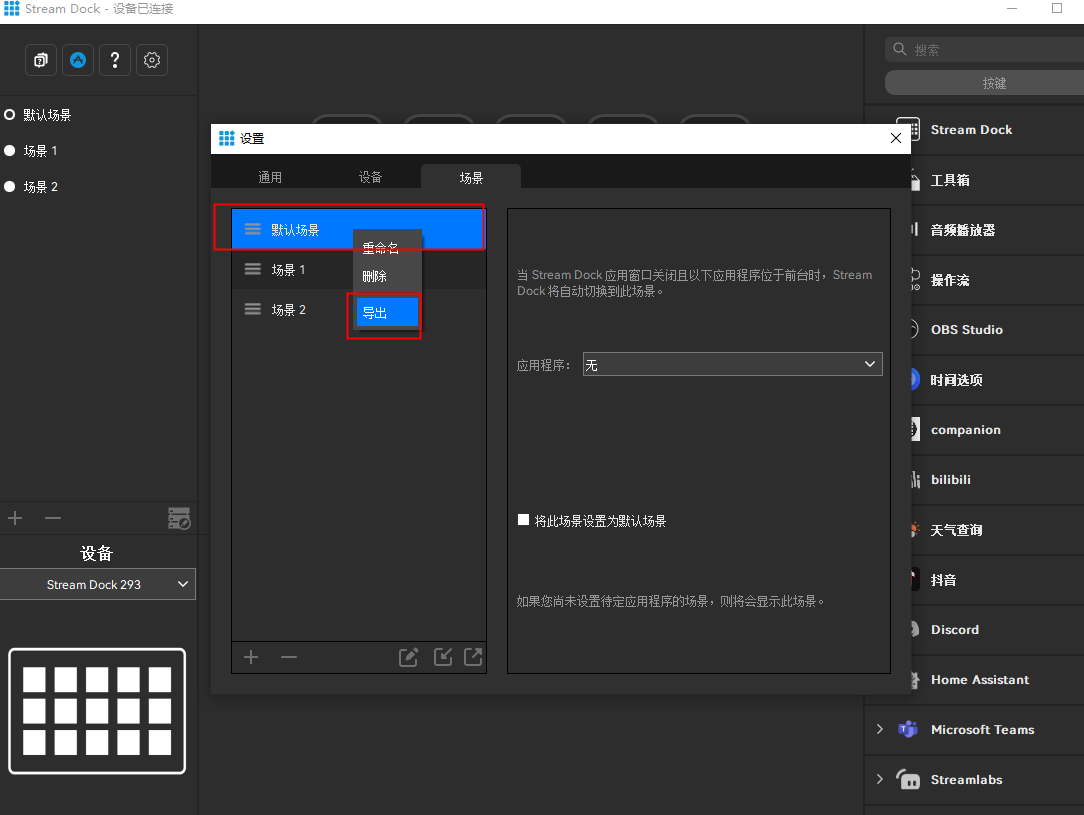This screenshot has height=815, width=1084.
Task: Click the export scene icon in settings
Action: pos(474,657)
